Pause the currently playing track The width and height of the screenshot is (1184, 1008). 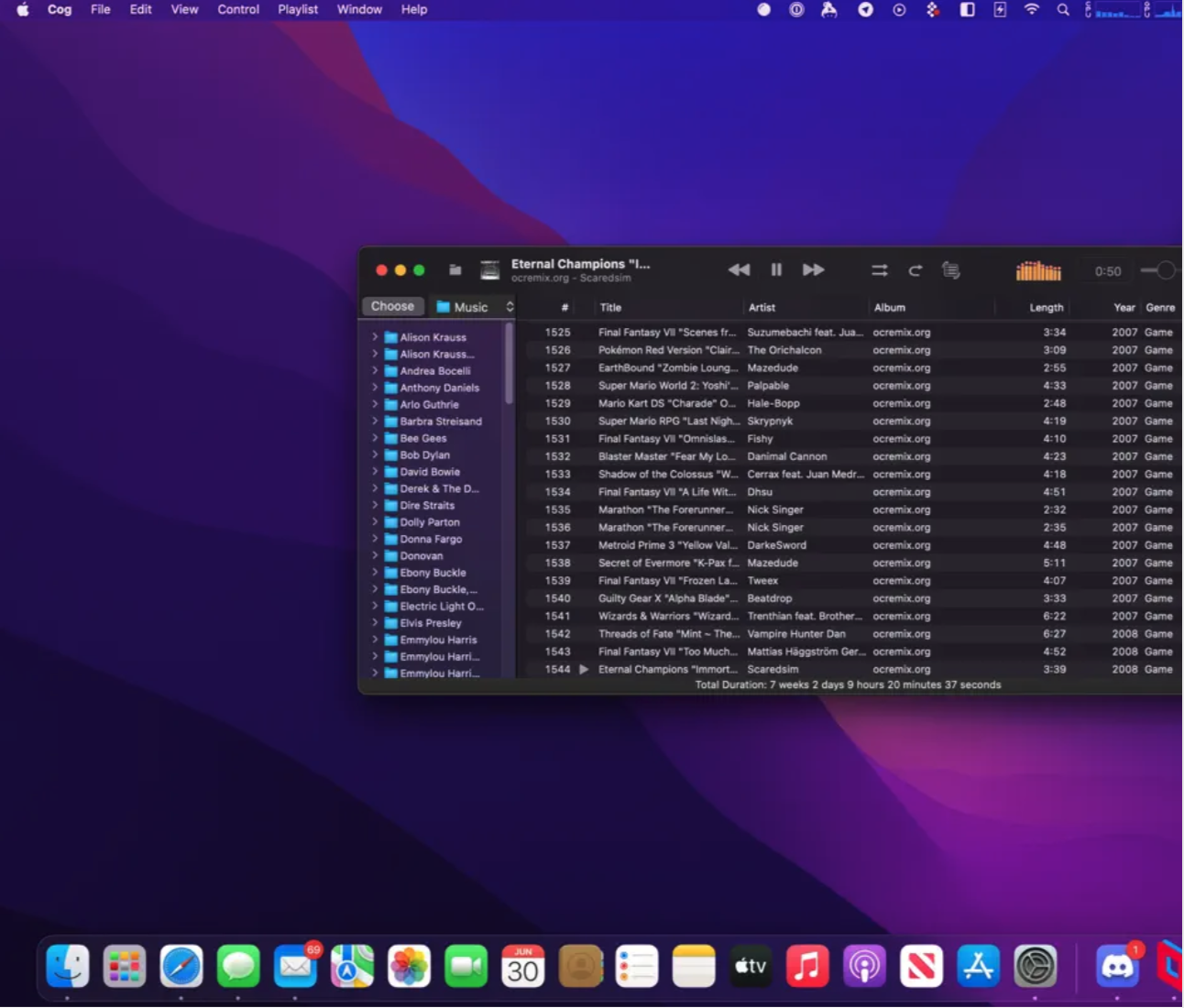coord(776,270)
